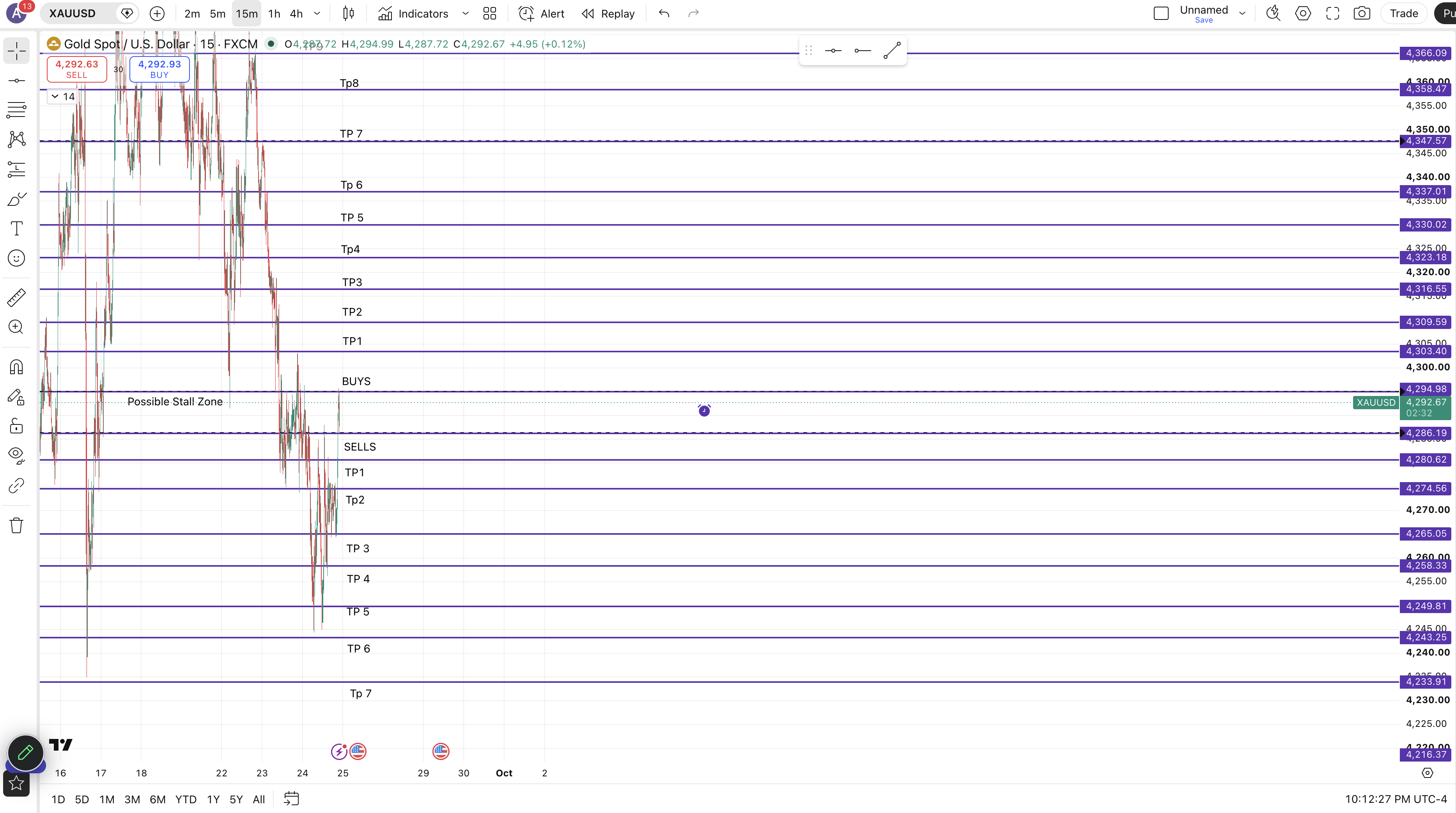Viewport: 1456px width, 813px height.
Task: Open the chart type candles selector
Action: coord(349,14)
